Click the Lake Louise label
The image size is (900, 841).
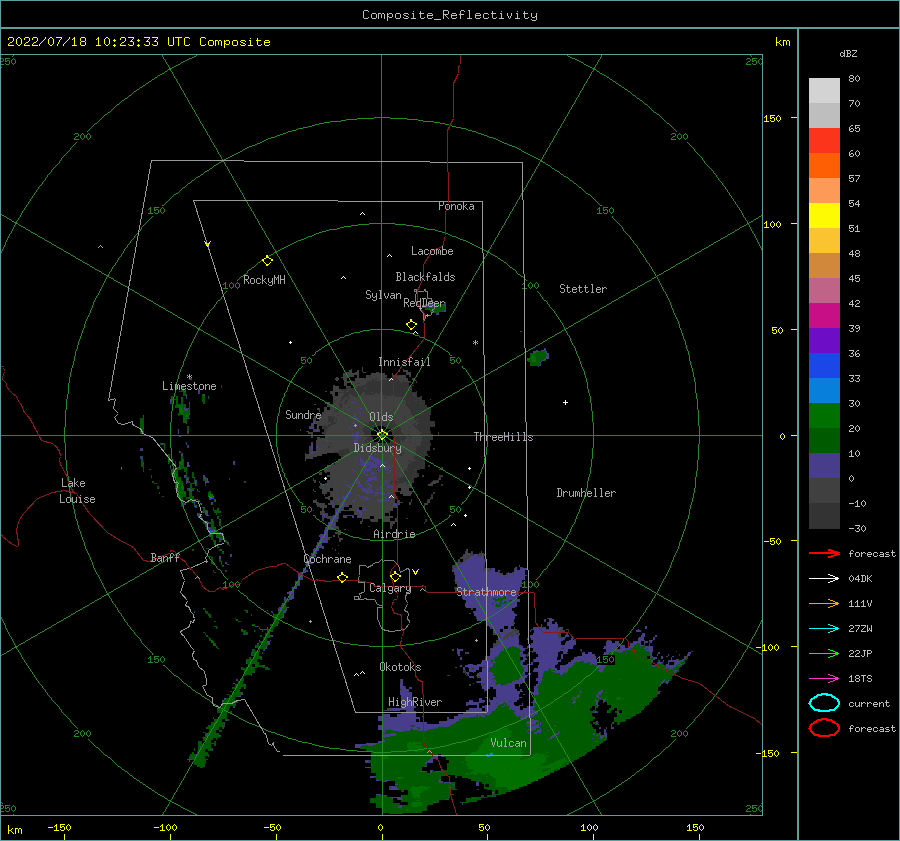click(x=77, y=491)
